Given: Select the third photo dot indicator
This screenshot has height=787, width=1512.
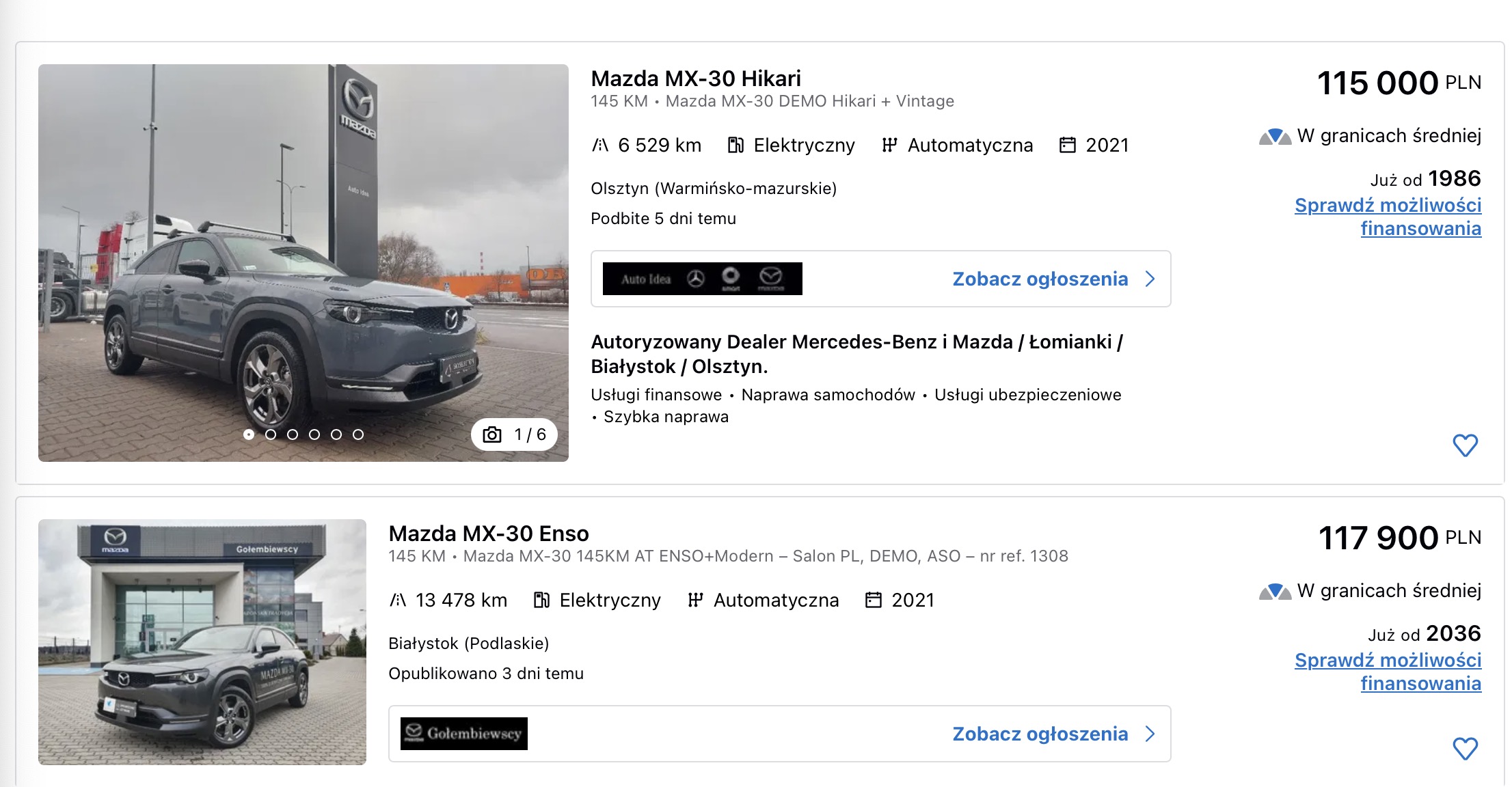Looking at the screenshot, I should point(293,434).
